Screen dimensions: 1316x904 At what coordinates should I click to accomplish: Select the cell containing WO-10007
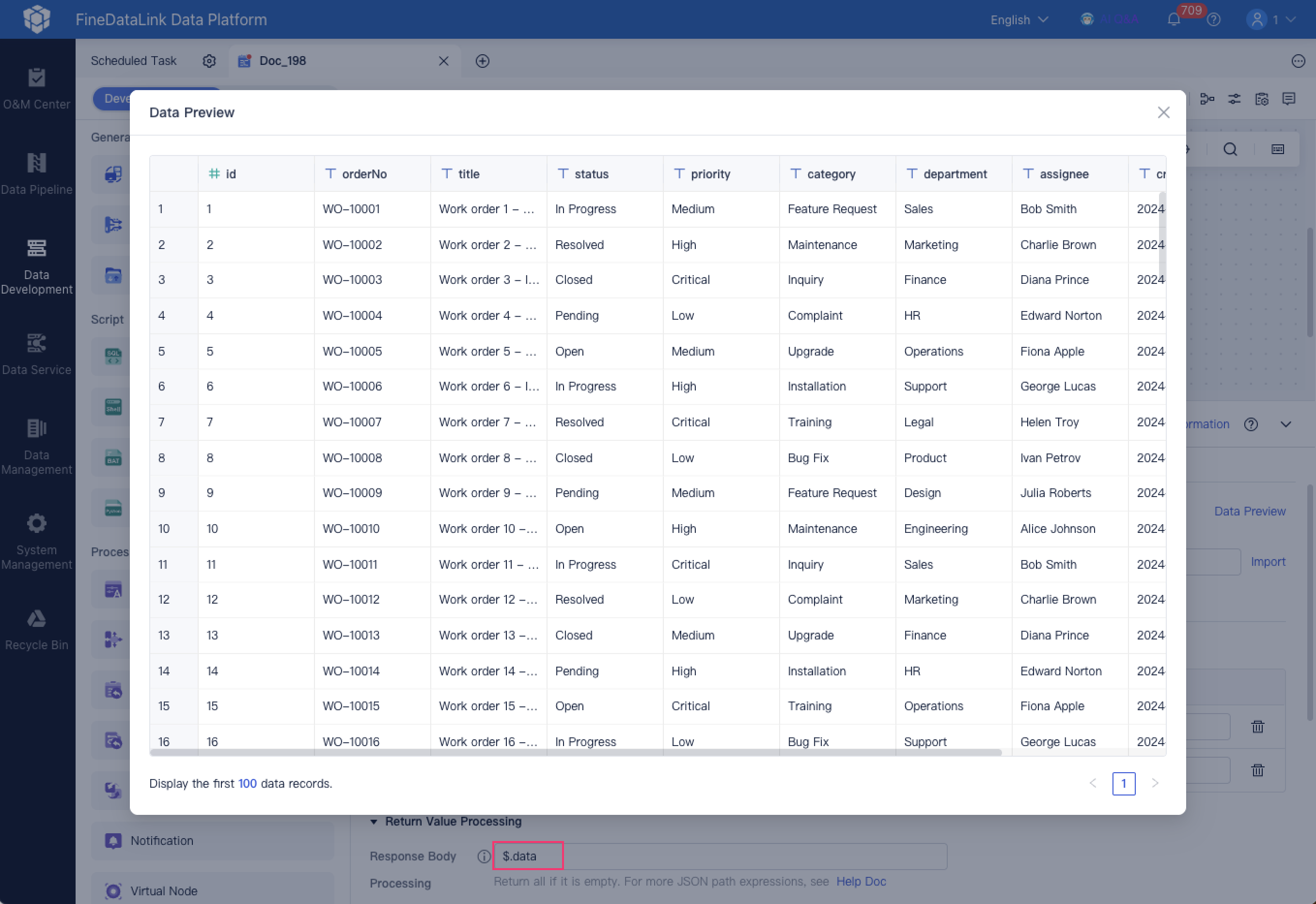click(372, 422)
